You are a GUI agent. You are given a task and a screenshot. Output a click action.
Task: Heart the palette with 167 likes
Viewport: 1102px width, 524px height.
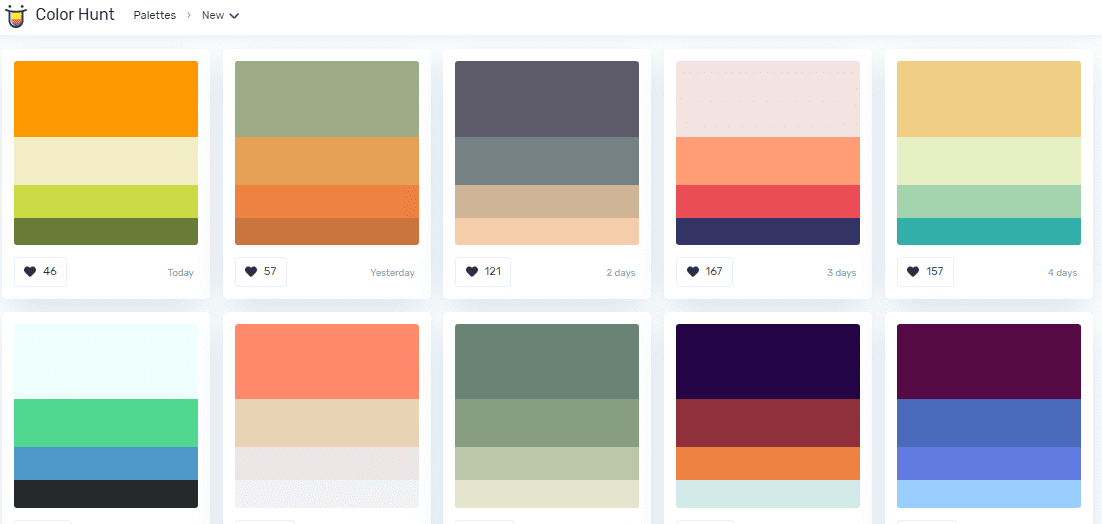point(704,272)
